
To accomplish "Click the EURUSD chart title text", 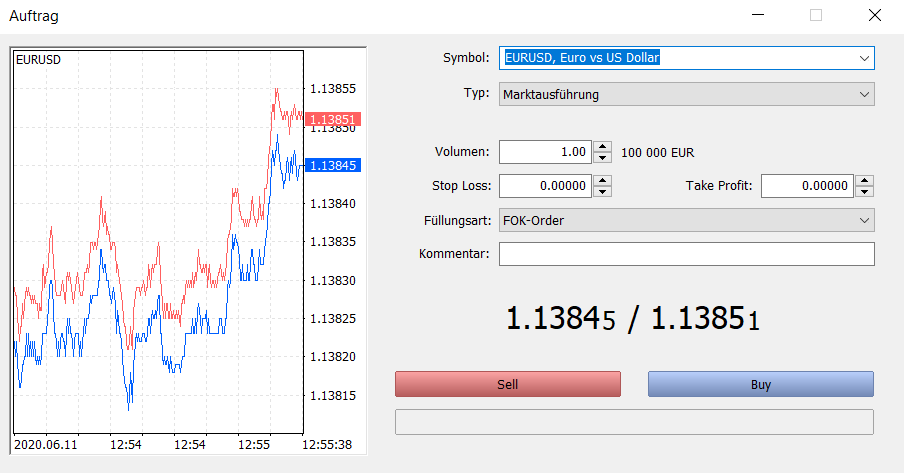I will click(x=38, y=60).
